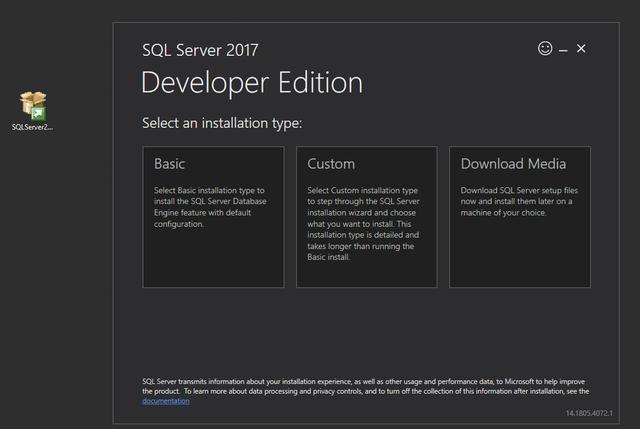Open the SQLServer2... desktop installer shortcut
The width and height of the screenshot is (640, 429).
33,111
